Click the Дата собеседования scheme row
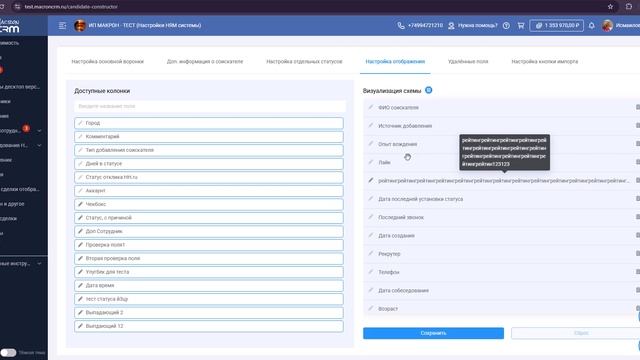 click(x=502, y=290)
